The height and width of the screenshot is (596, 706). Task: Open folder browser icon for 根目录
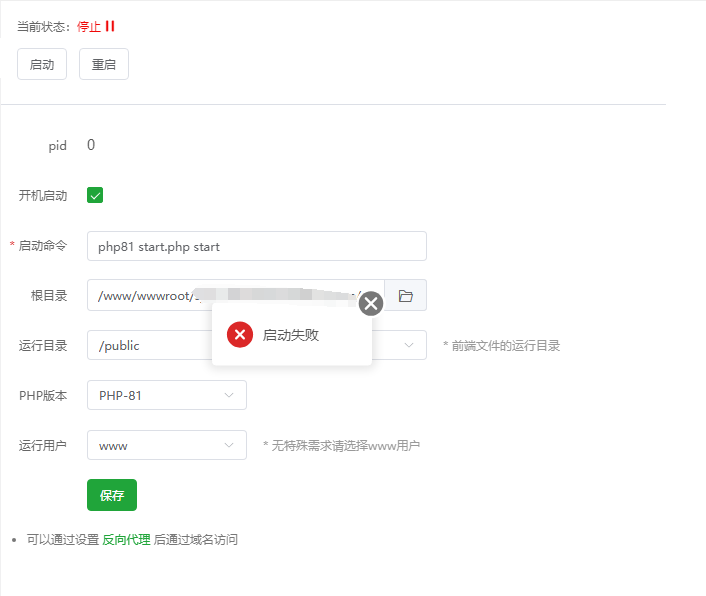[x=406, y=295]
